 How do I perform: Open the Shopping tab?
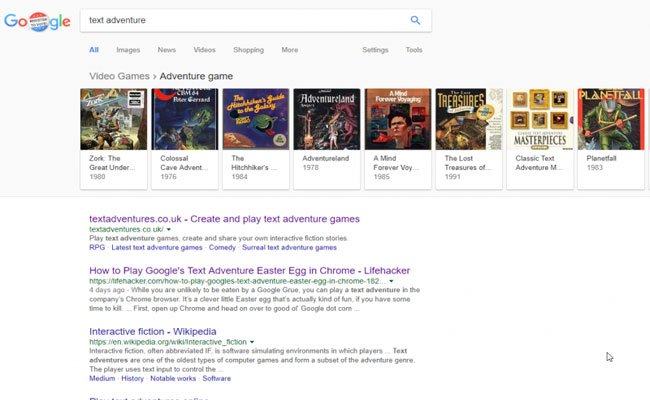tap(248, 50)
